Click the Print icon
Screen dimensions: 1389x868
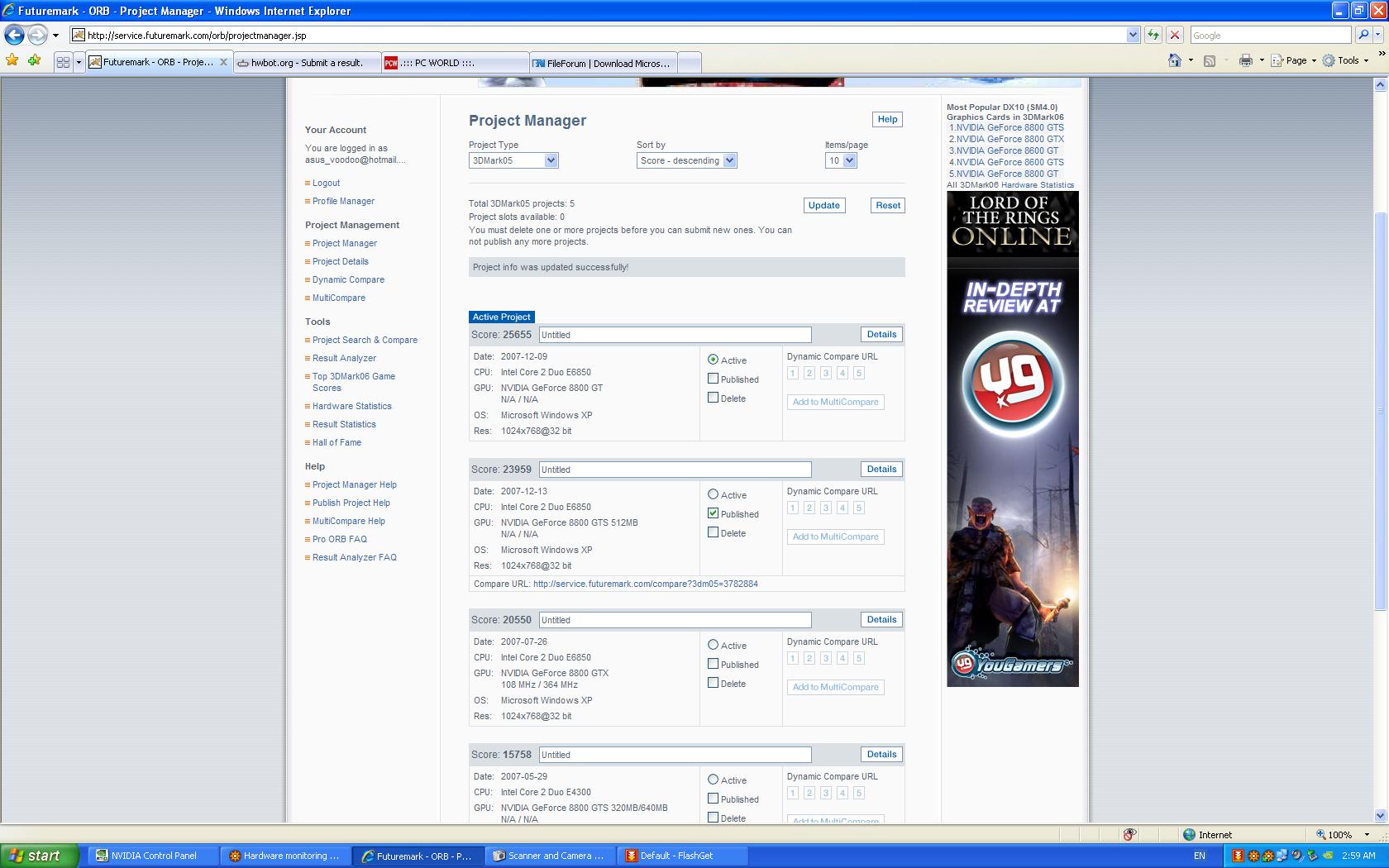tap(1245, 60)
